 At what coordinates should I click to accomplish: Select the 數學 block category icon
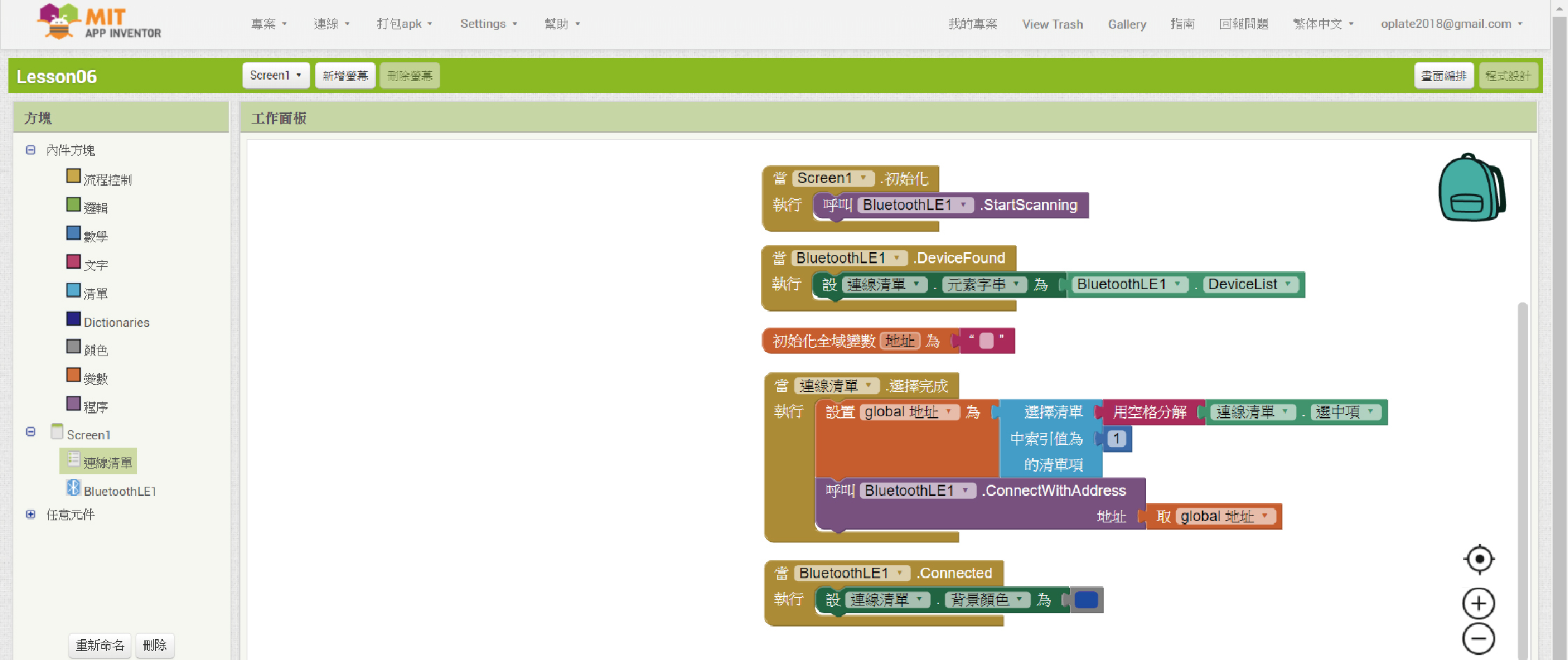73,233
